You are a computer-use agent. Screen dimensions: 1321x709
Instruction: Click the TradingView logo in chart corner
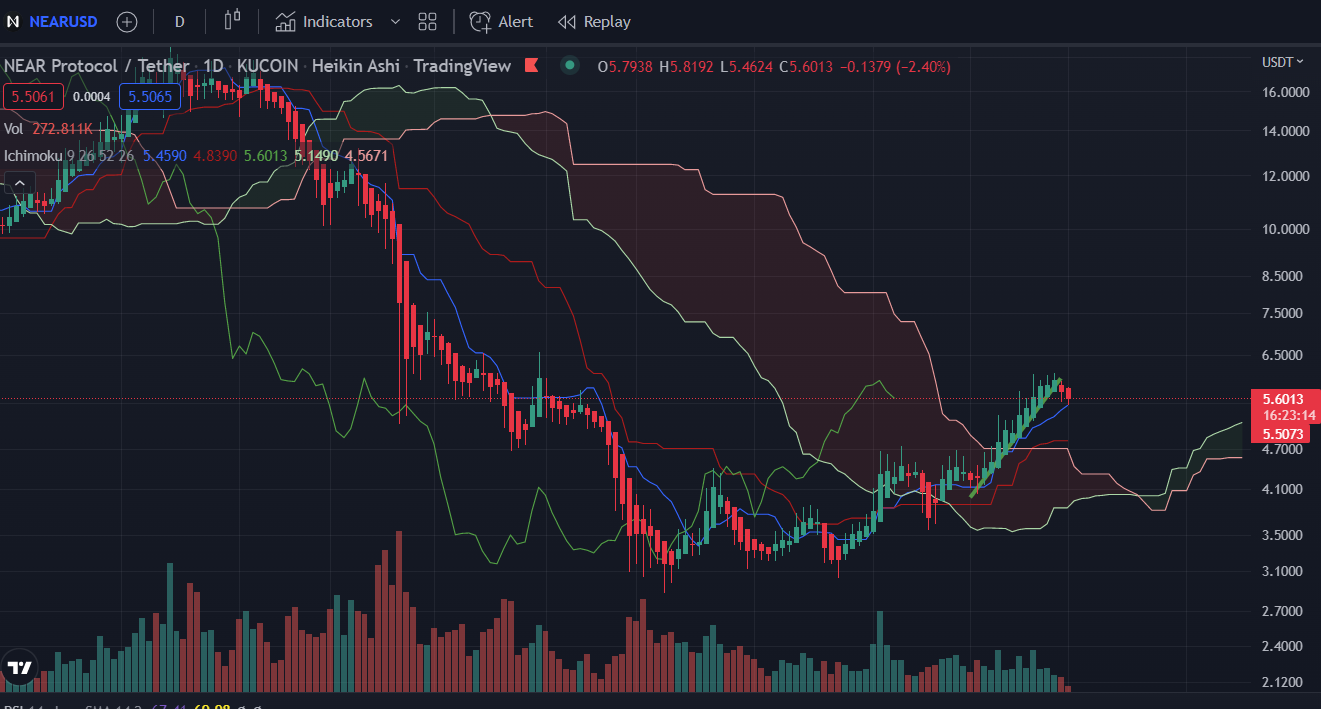[x=19, y=668]
